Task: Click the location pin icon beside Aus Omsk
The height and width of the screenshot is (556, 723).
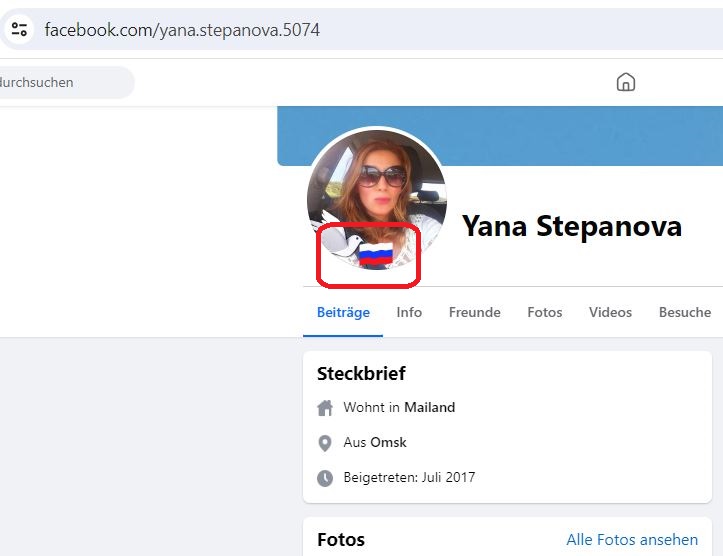Action: (x=325, y=443)
